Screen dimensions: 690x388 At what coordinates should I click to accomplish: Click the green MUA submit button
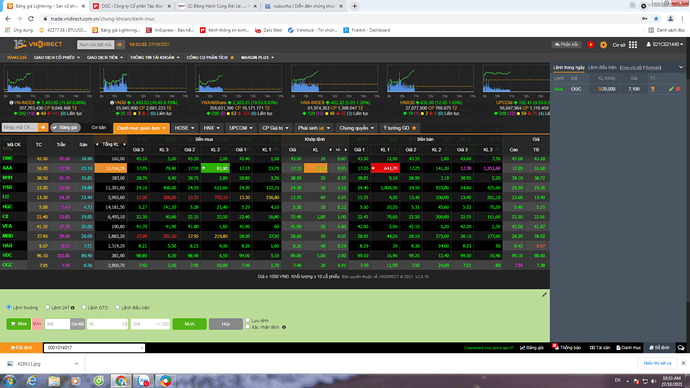coord(189,324)
